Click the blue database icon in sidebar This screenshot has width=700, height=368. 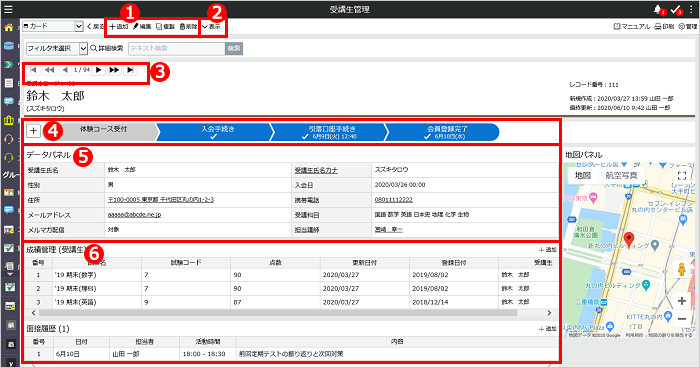click(x=8, y=46)
